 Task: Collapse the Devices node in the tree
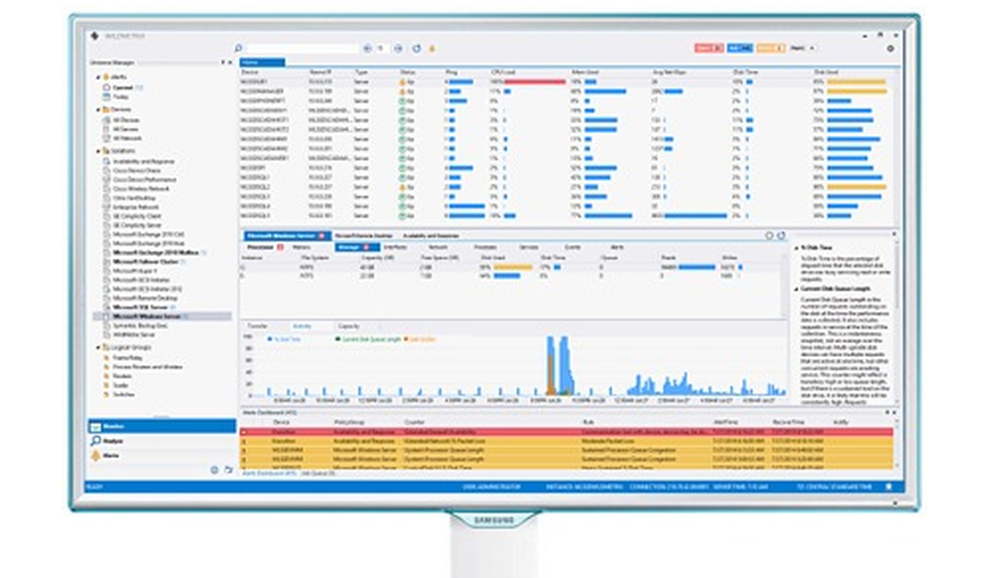click(x=98, y=110)
